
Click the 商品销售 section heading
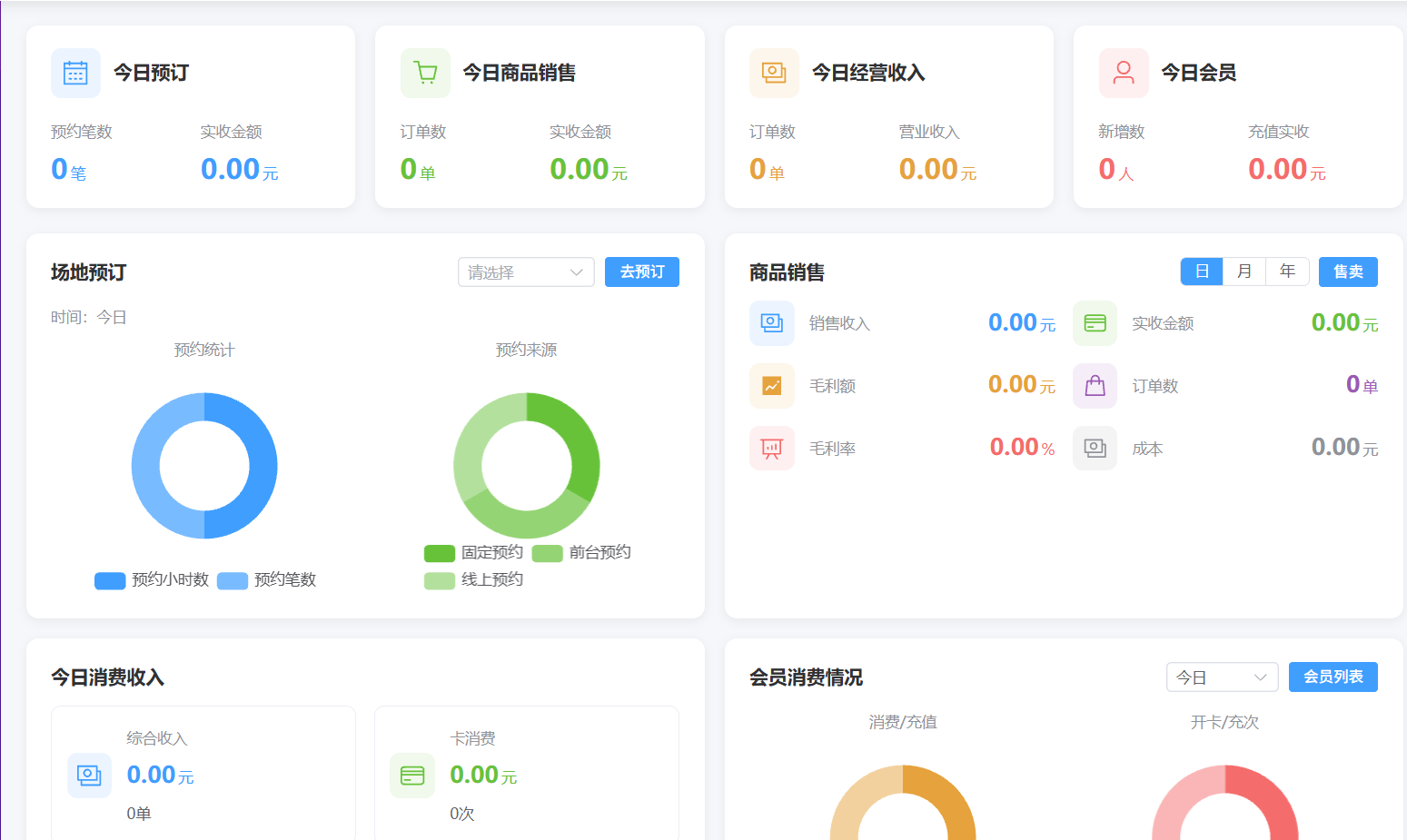pyautogui.click(x=788, y=272)
